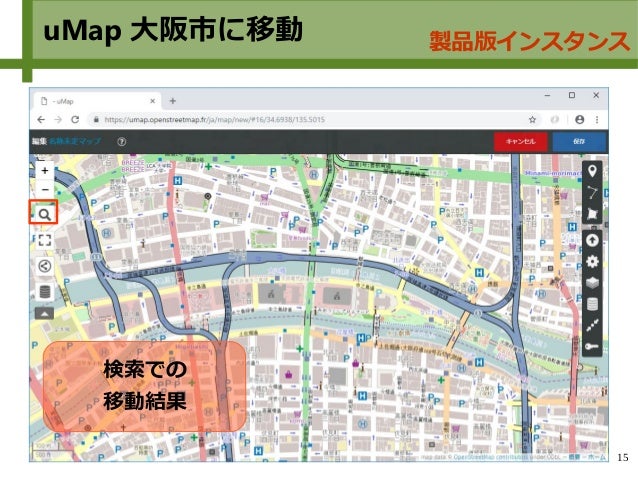Manage data layers in right toolbar
638x479 pixels.
(592, 304)
